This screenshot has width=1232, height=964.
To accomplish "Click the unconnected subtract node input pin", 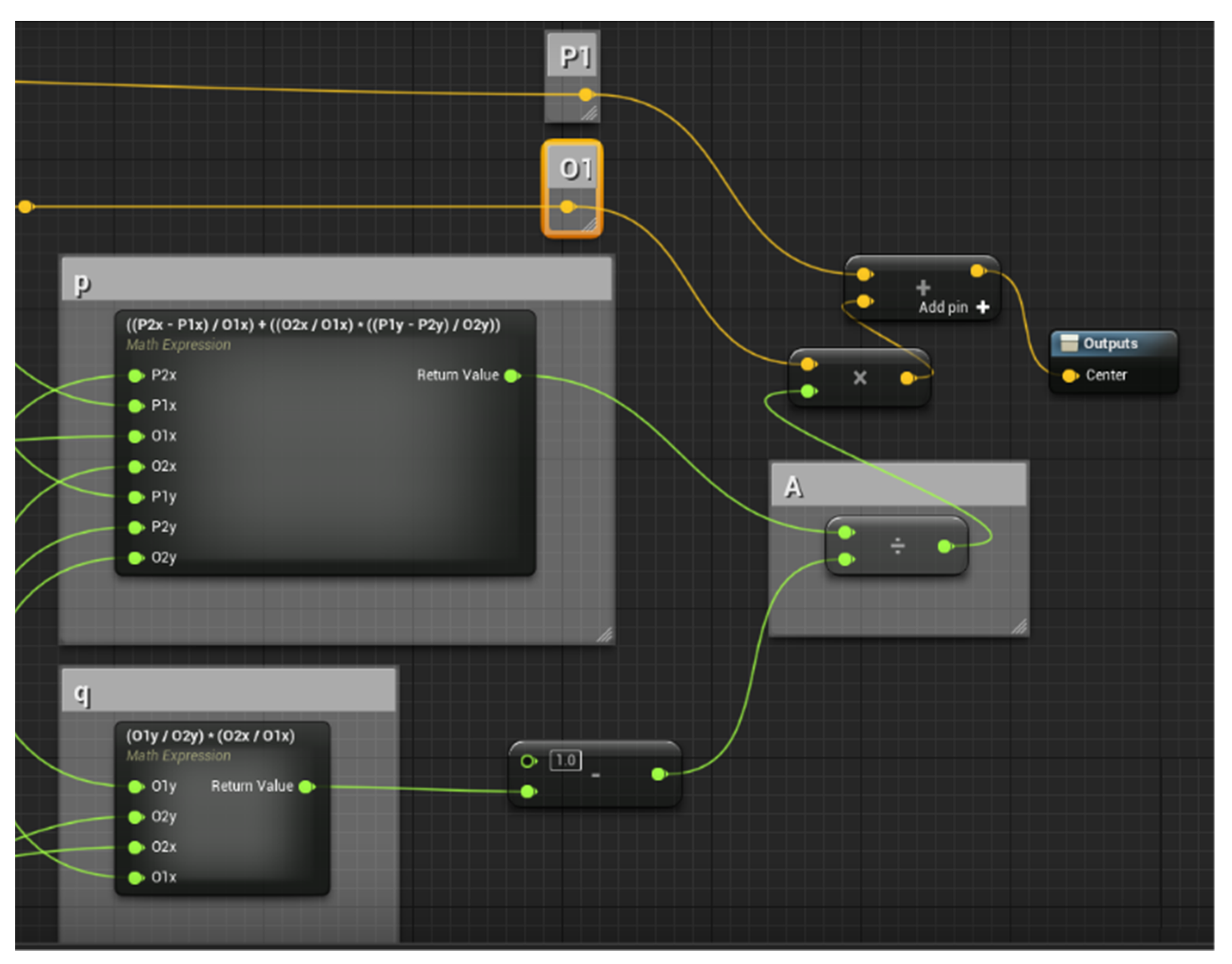I will (528, 762).
